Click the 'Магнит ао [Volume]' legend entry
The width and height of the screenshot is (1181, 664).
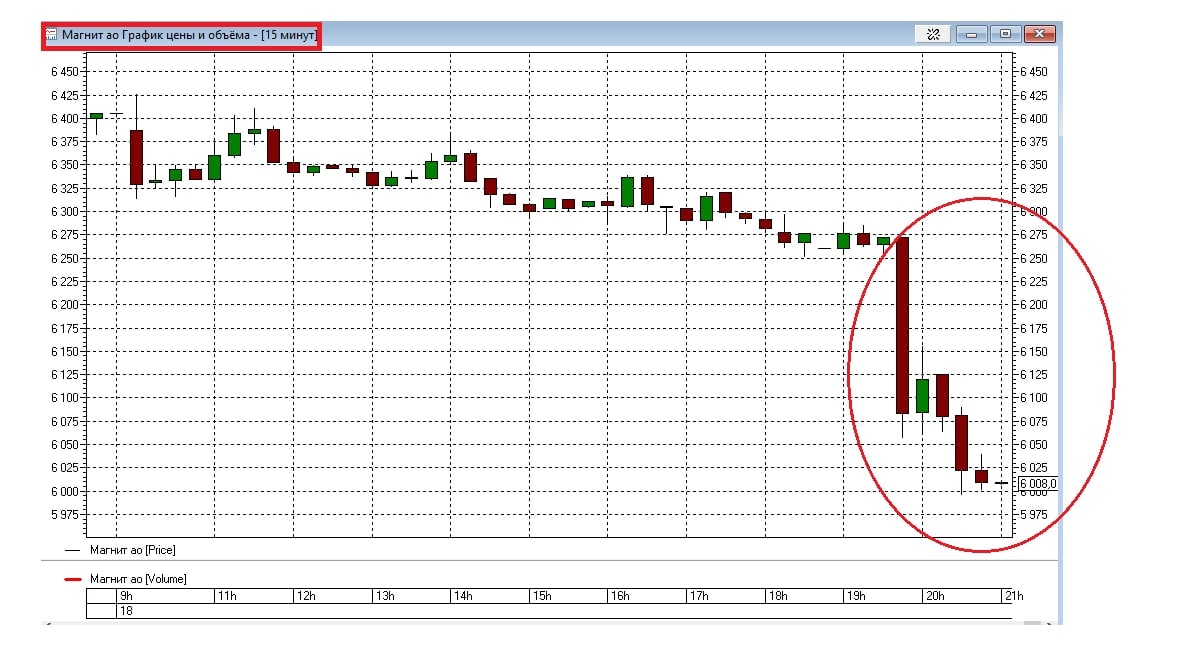[x=138, y=579]
